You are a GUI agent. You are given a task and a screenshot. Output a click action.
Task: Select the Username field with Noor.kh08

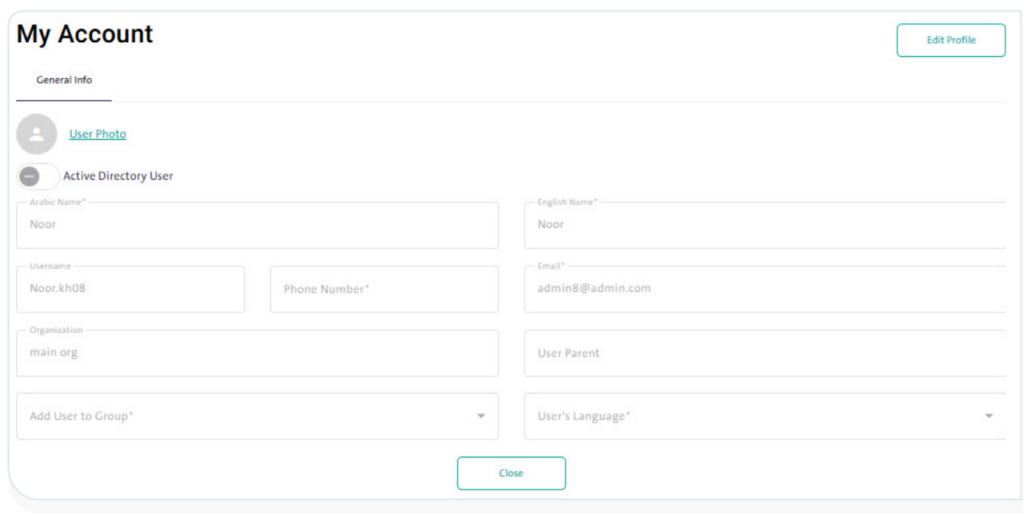click(130, 289)
